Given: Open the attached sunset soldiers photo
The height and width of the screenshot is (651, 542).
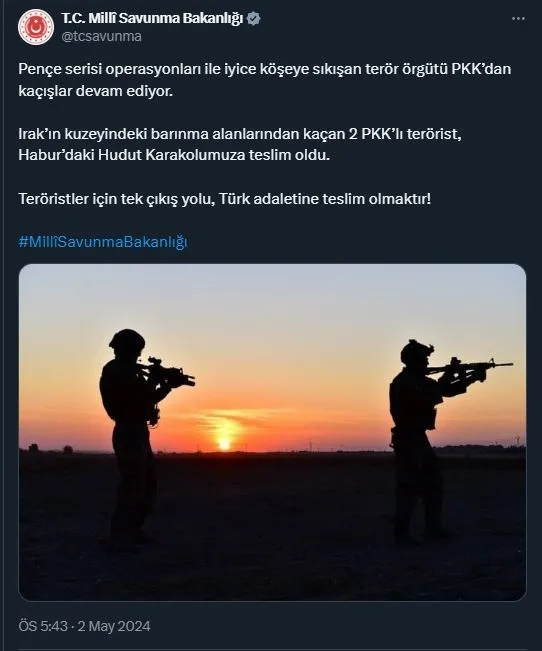Looking at the screenshot, I should pos(272,432).
